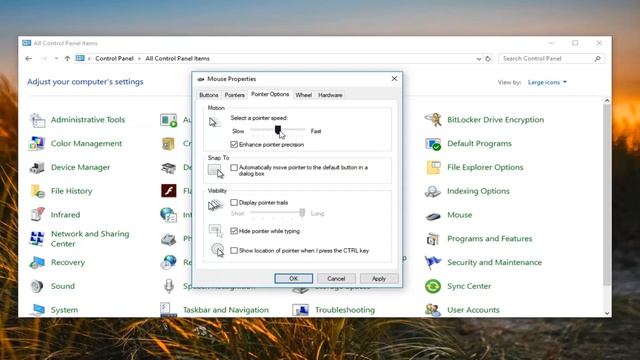Click the Apply button

pyautogui.click(x=379, y=278)
